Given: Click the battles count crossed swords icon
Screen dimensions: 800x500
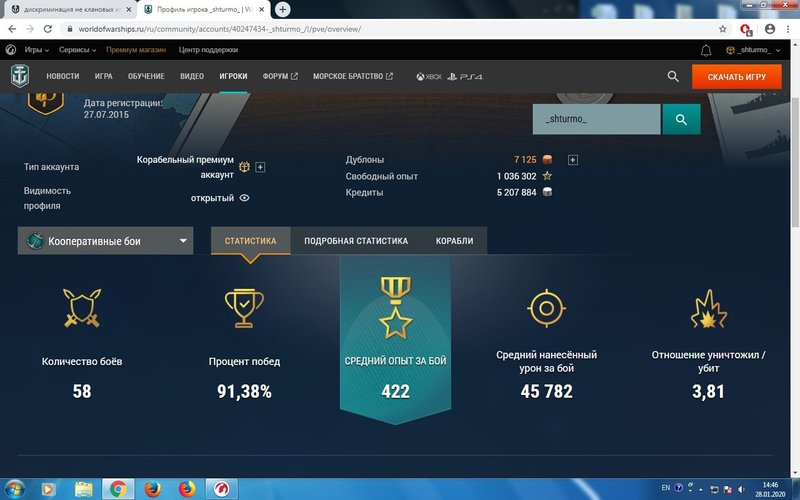Looking at the screenshot, I should click(82, 308).
